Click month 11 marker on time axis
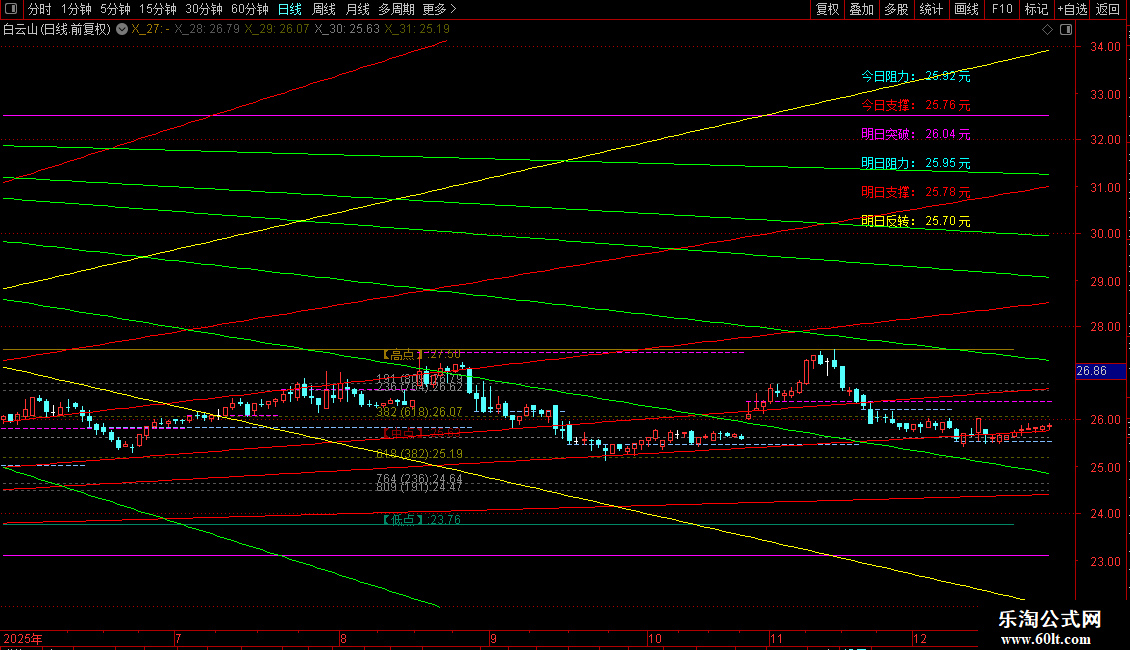This screenshot has width=1130, height=650. click(x=775, y=638)
